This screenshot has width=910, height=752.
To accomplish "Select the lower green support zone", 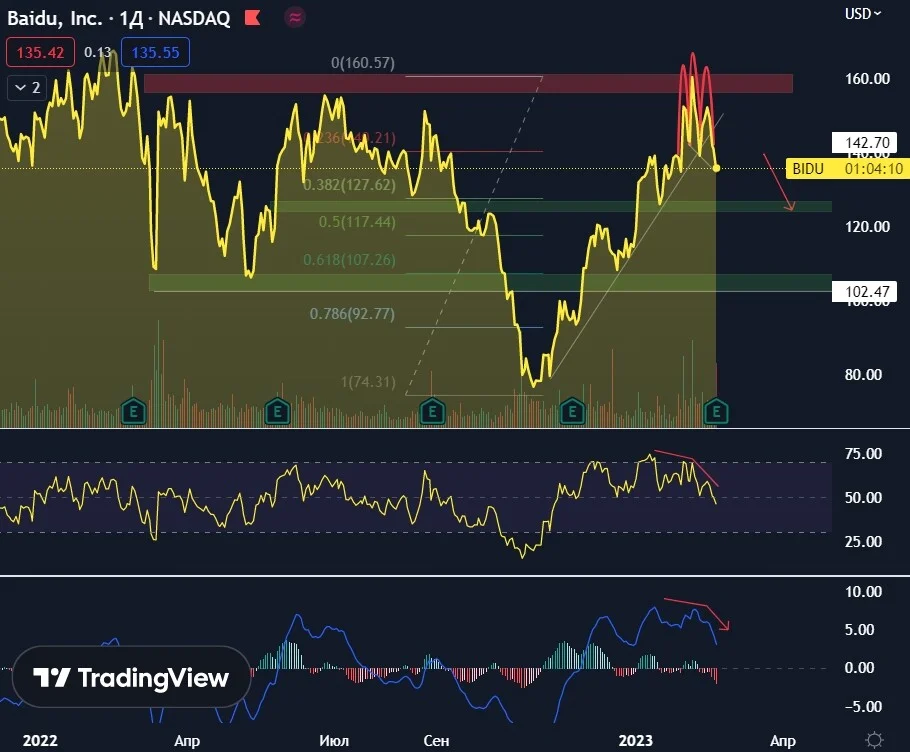I will click(x=490, y=282).
